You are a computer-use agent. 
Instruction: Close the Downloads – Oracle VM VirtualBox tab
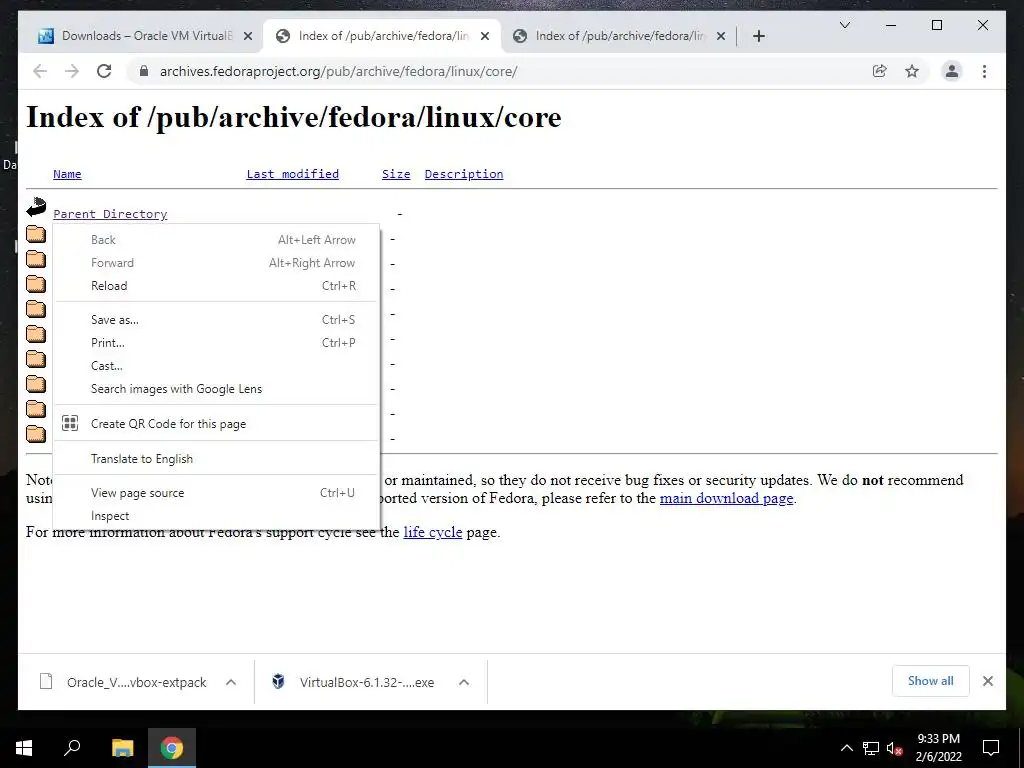(x=248, y=36)
